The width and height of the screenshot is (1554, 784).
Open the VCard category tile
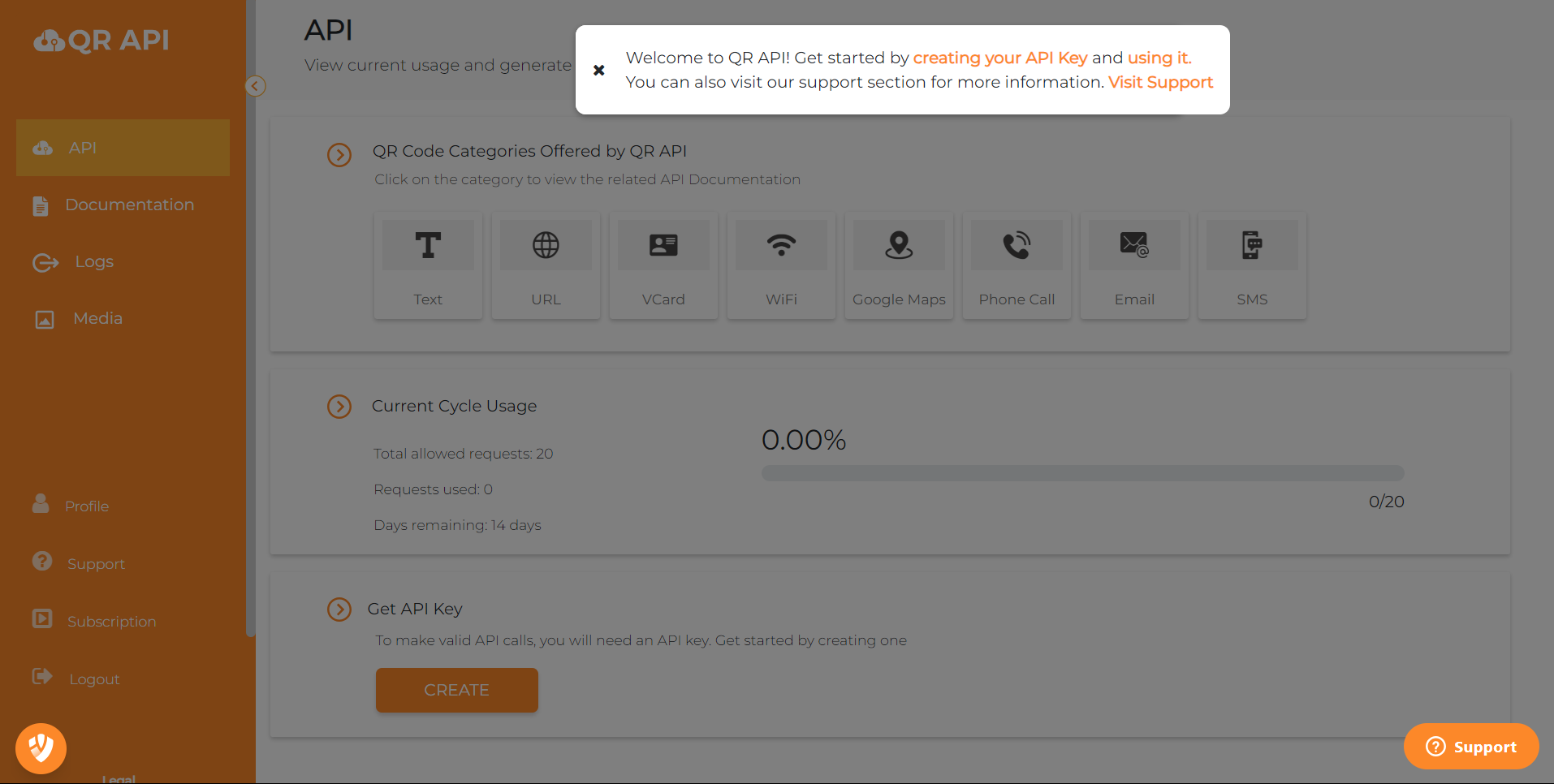[x=663, y=265]
